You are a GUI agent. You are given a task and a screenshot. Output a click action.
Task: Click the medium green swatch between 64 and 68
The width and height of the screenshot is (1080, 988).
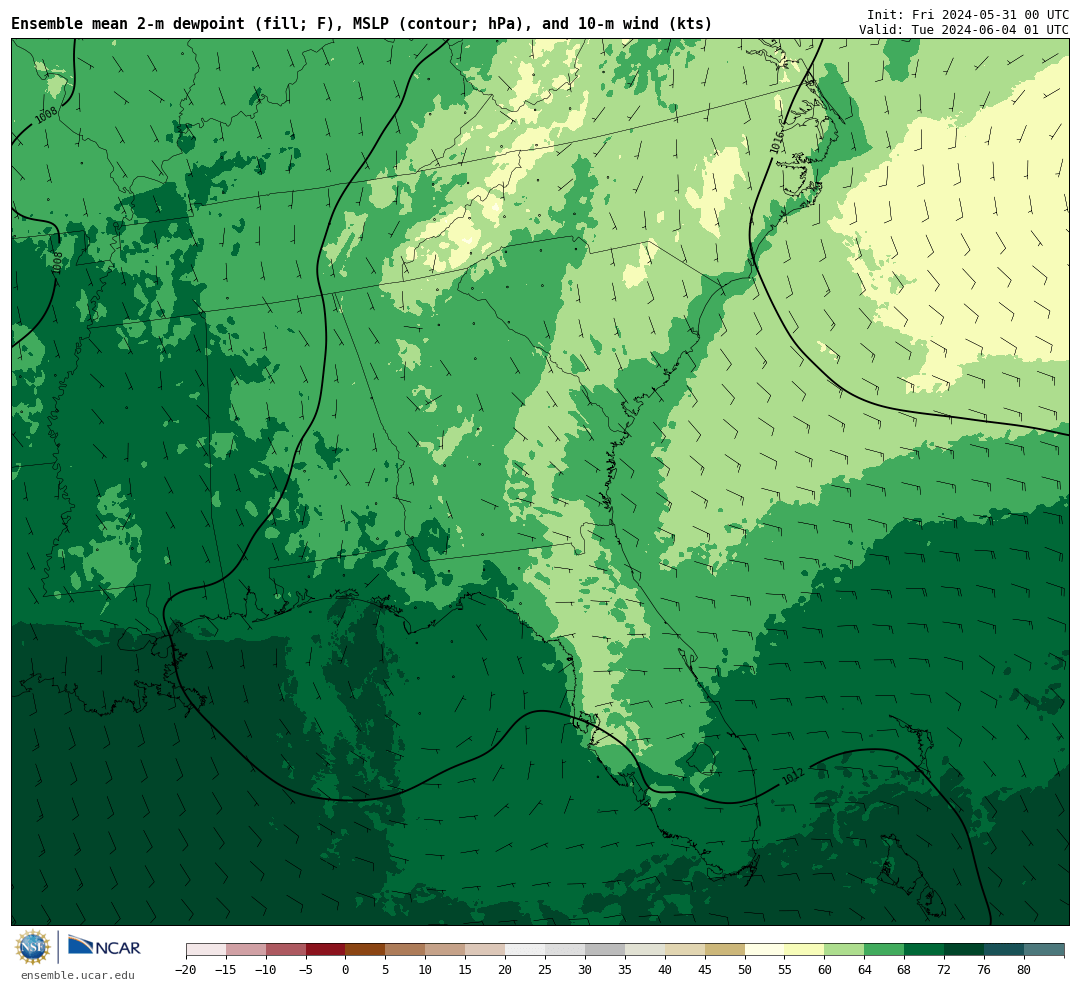pyautogui.click(x=884, y=950)
